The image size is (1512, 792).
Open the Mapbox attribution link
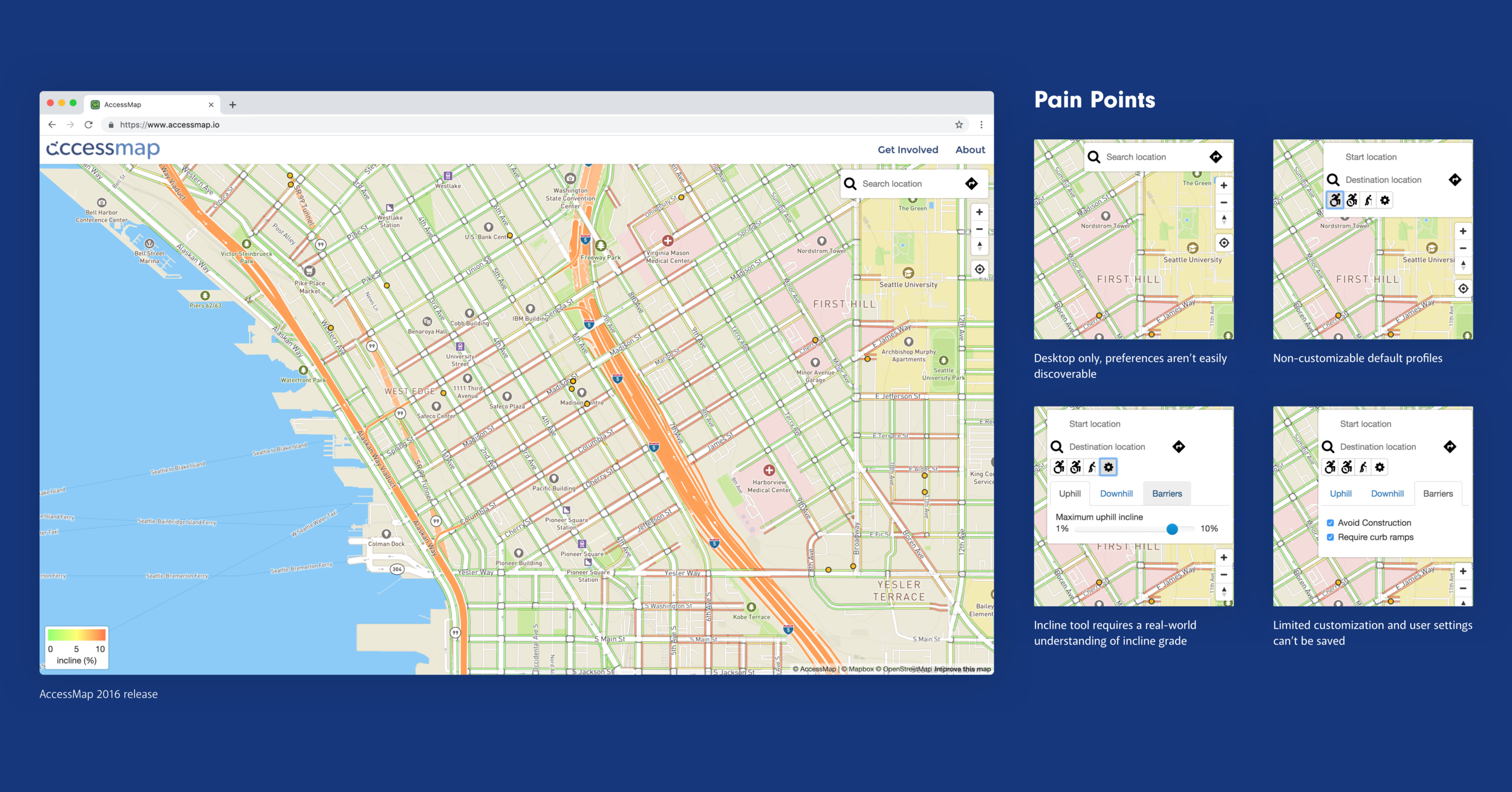click(x=858, y=669)
